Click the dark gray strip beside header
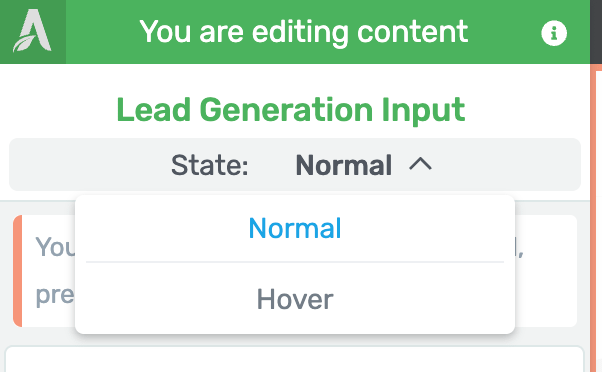Viewport: 602px width, 372px height. 596,32
